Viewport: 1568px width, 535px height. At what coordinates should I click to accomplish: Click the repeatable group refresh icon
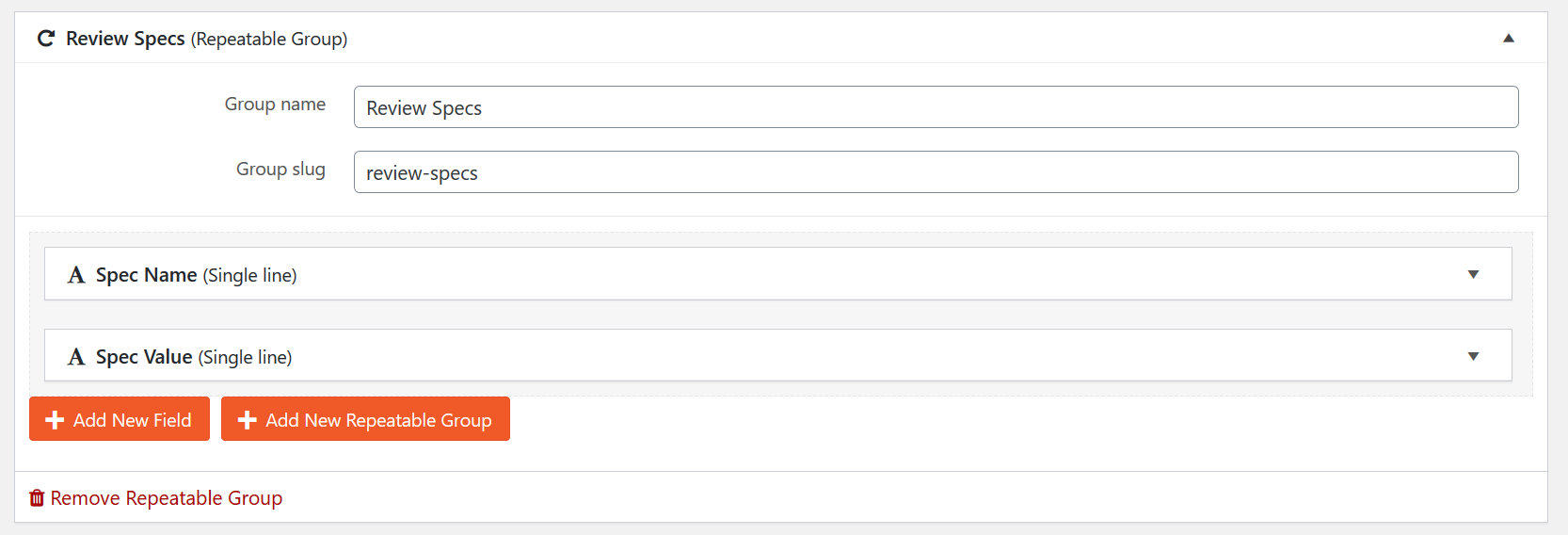pyautogui.click(x=45, y=39)
